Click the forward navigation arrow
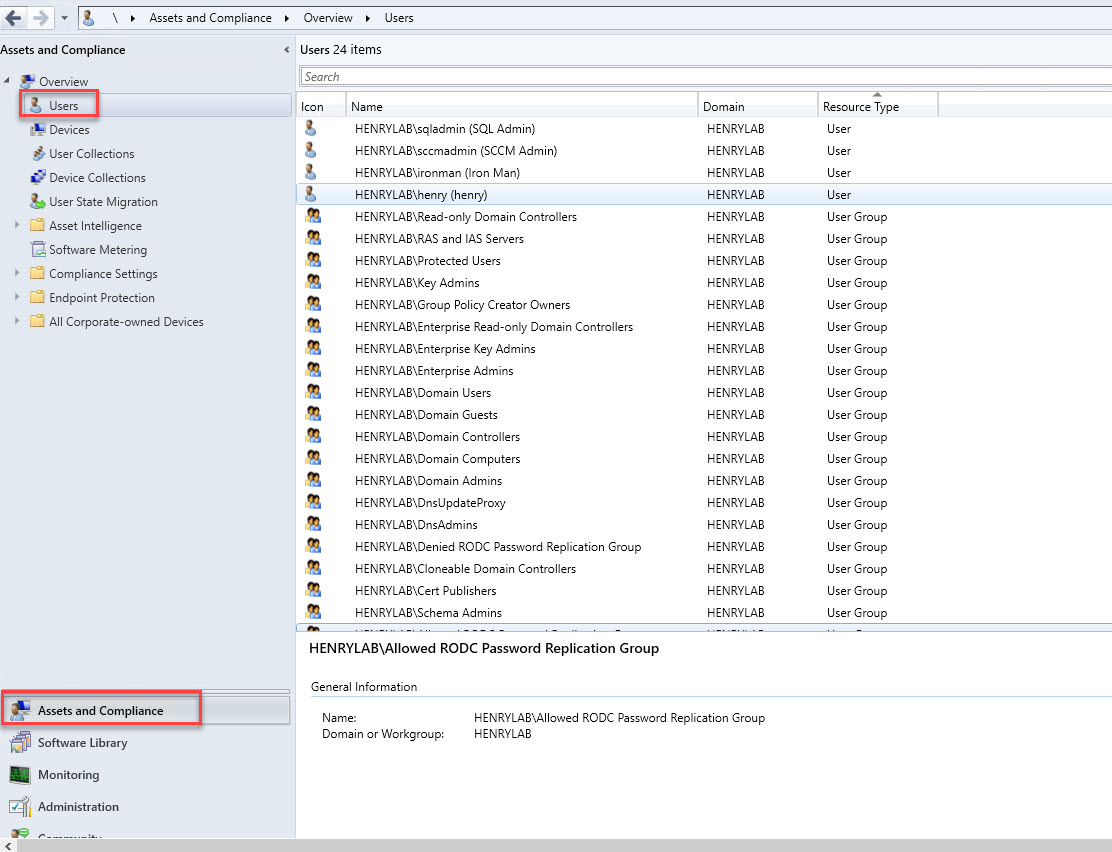The height and width of the screenshot is (852, 1112). coord(40,18)
